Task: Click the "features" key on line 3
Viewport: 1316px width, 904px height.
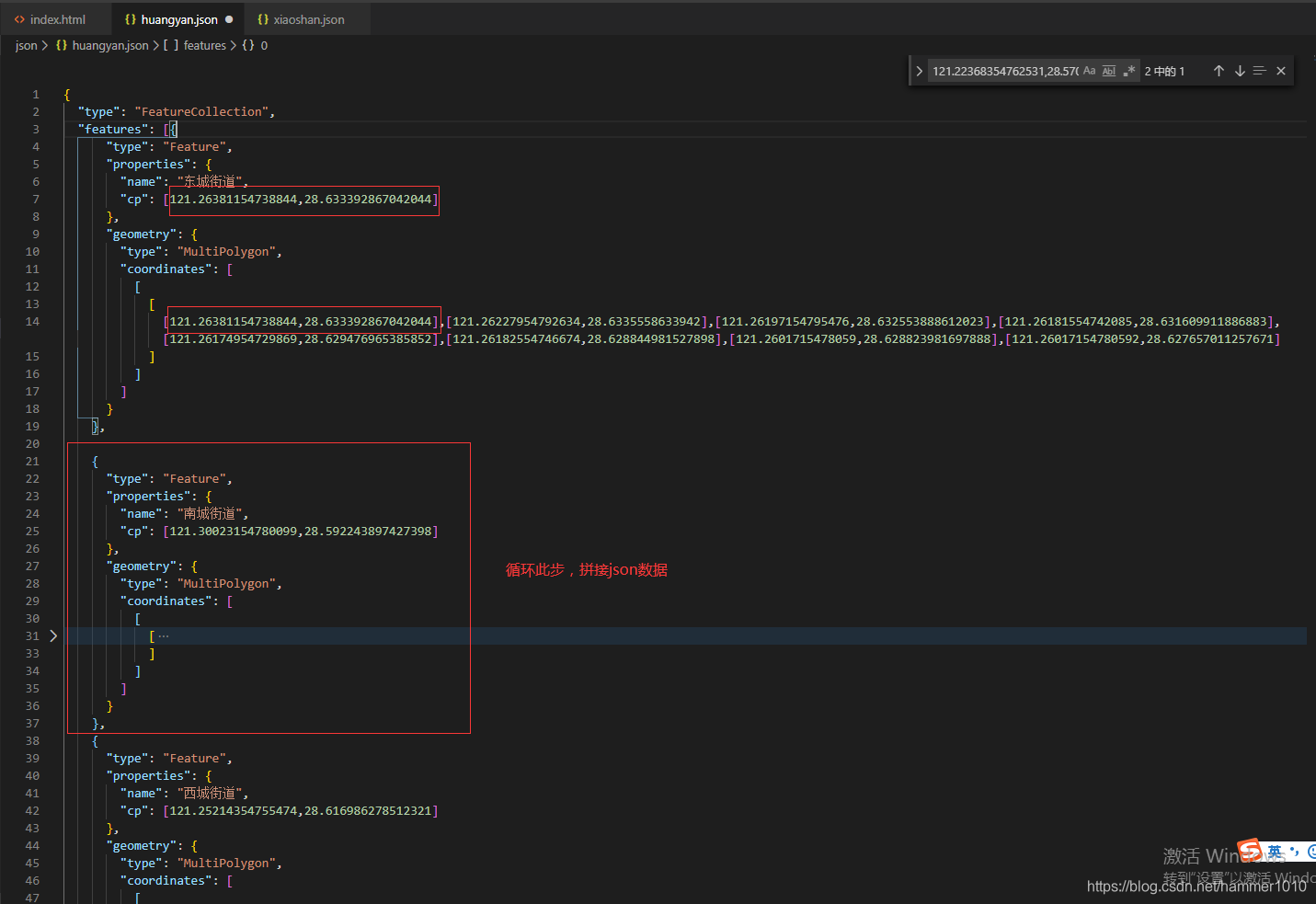Action: point(113,129)
